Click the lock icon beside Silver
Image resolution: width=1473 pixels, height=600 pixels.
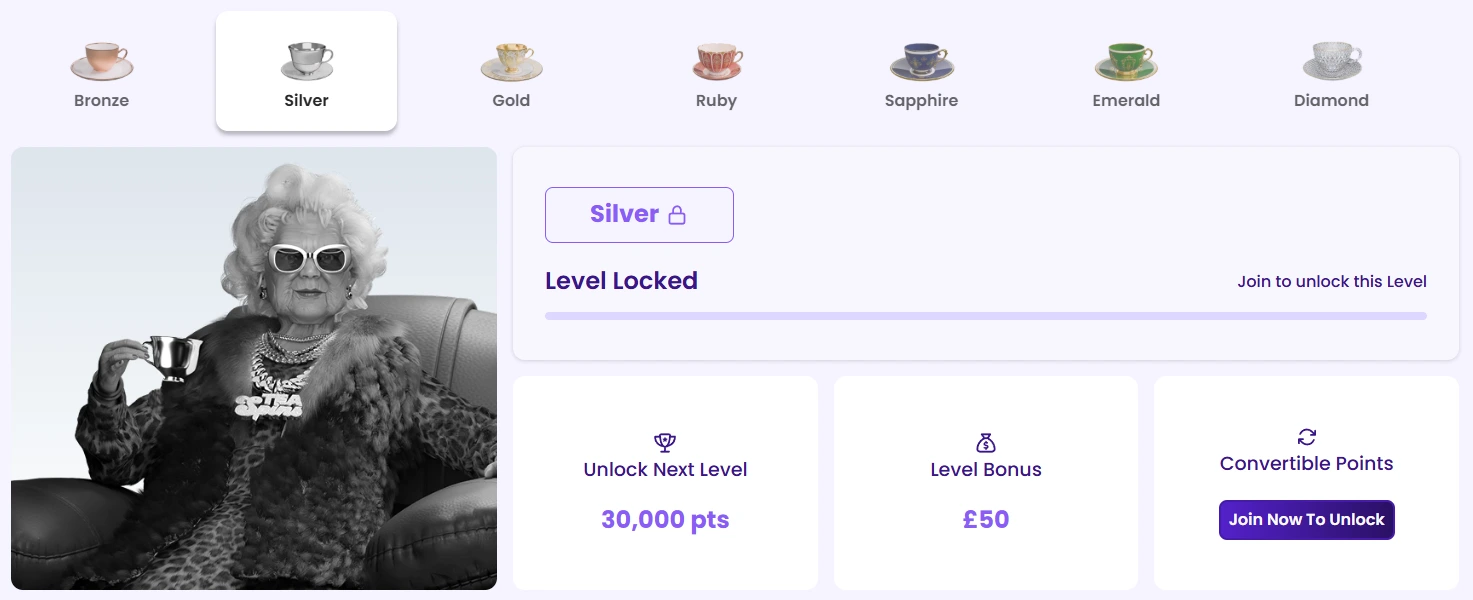[x=677, y=215]
